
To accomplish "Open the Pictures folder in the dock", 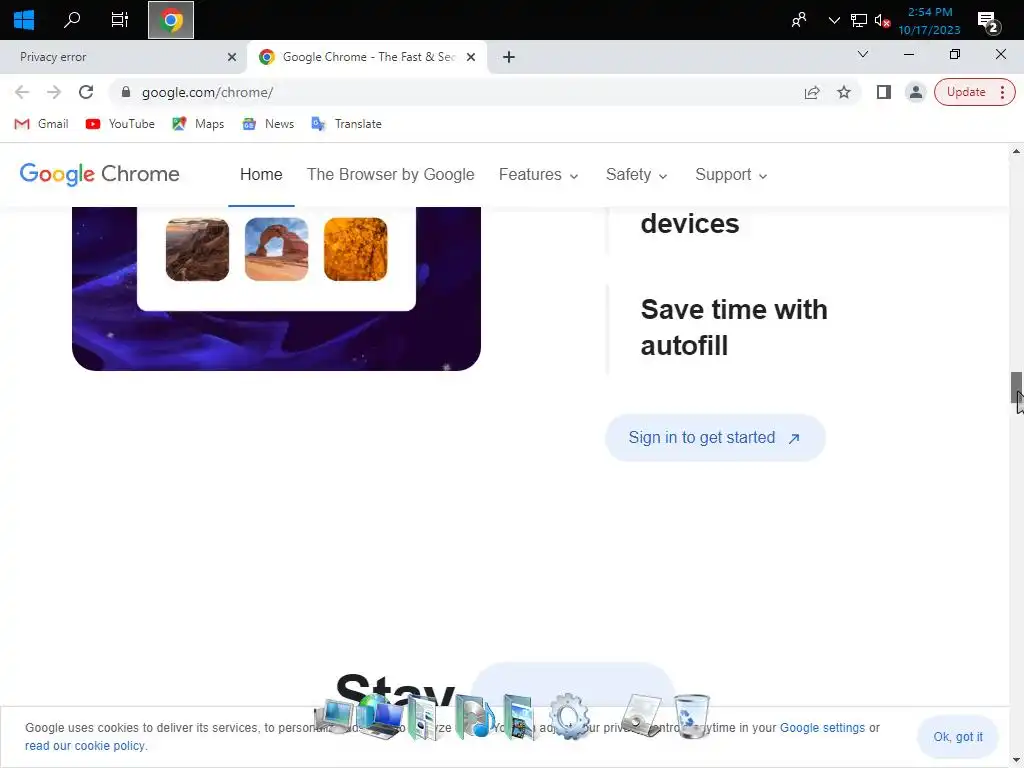I will click(520, 717).
